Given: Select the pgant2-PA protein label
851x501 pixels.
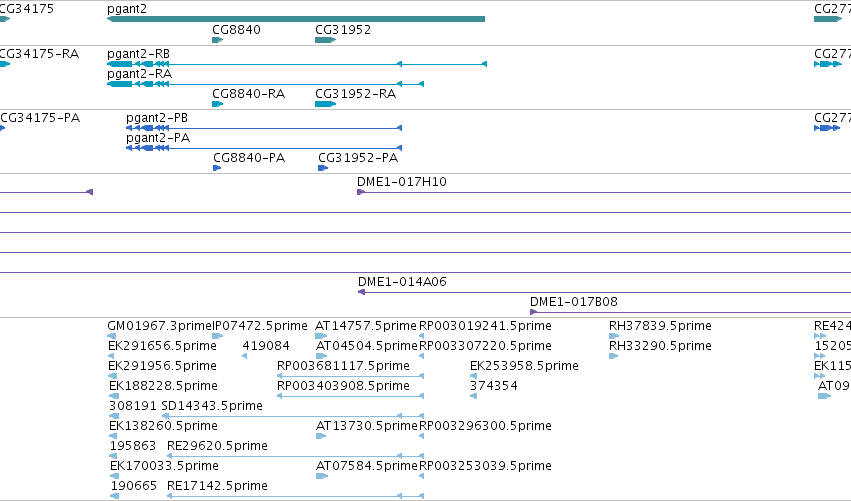Looking at the screenshot, I should tap(158, 138).
